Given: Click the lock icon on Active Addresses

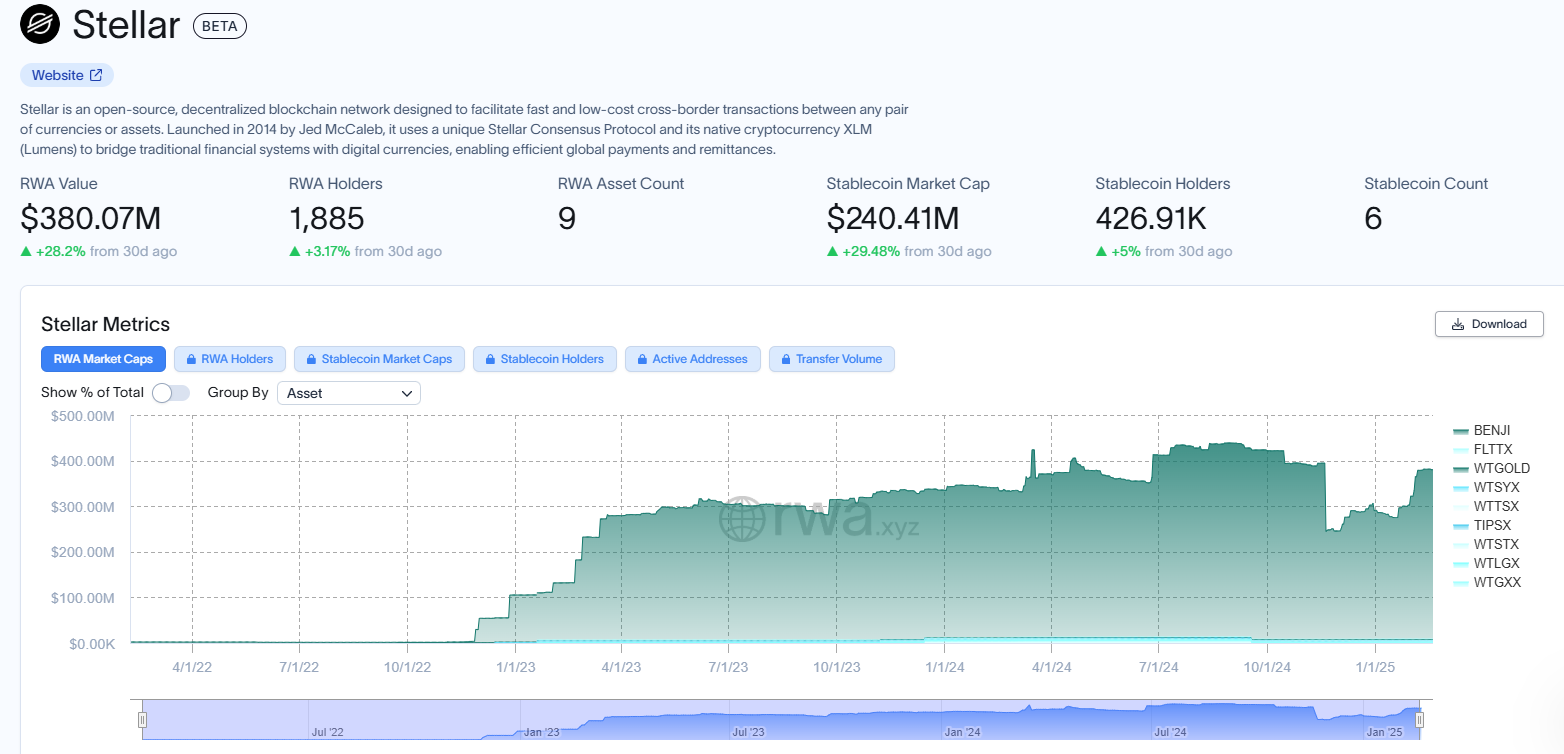Looking at the screenshot, I should [642, 359].
